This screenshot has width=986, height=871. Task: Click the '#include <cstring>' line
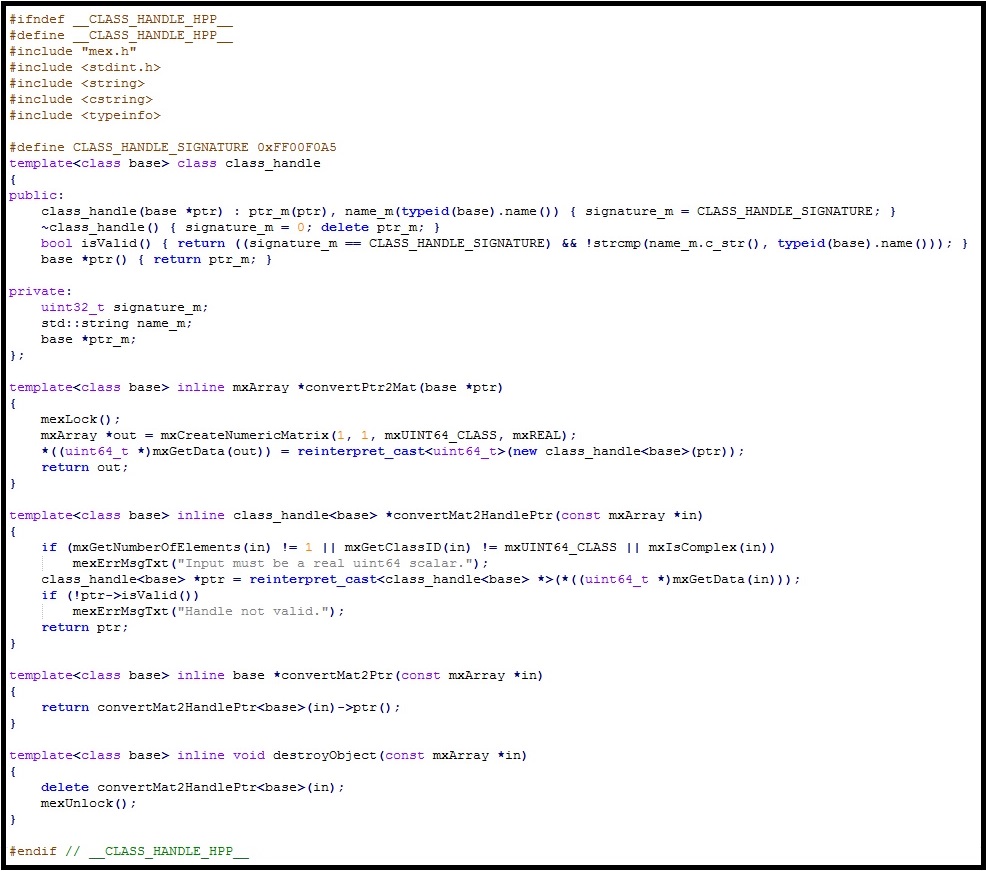tap(81, 99)
